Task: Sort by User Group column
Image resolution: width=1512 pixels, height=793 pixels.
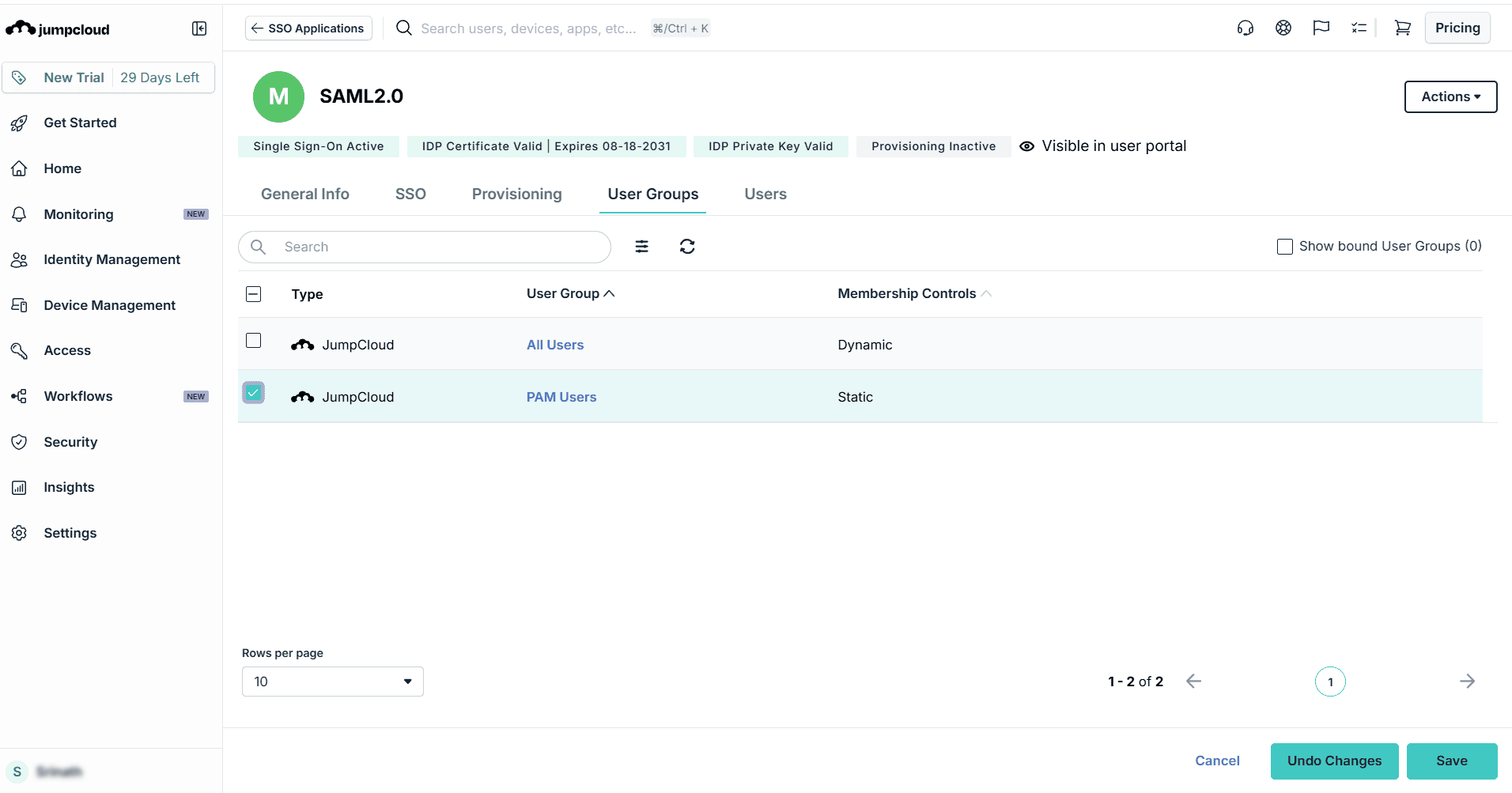Action: point(570,293)
